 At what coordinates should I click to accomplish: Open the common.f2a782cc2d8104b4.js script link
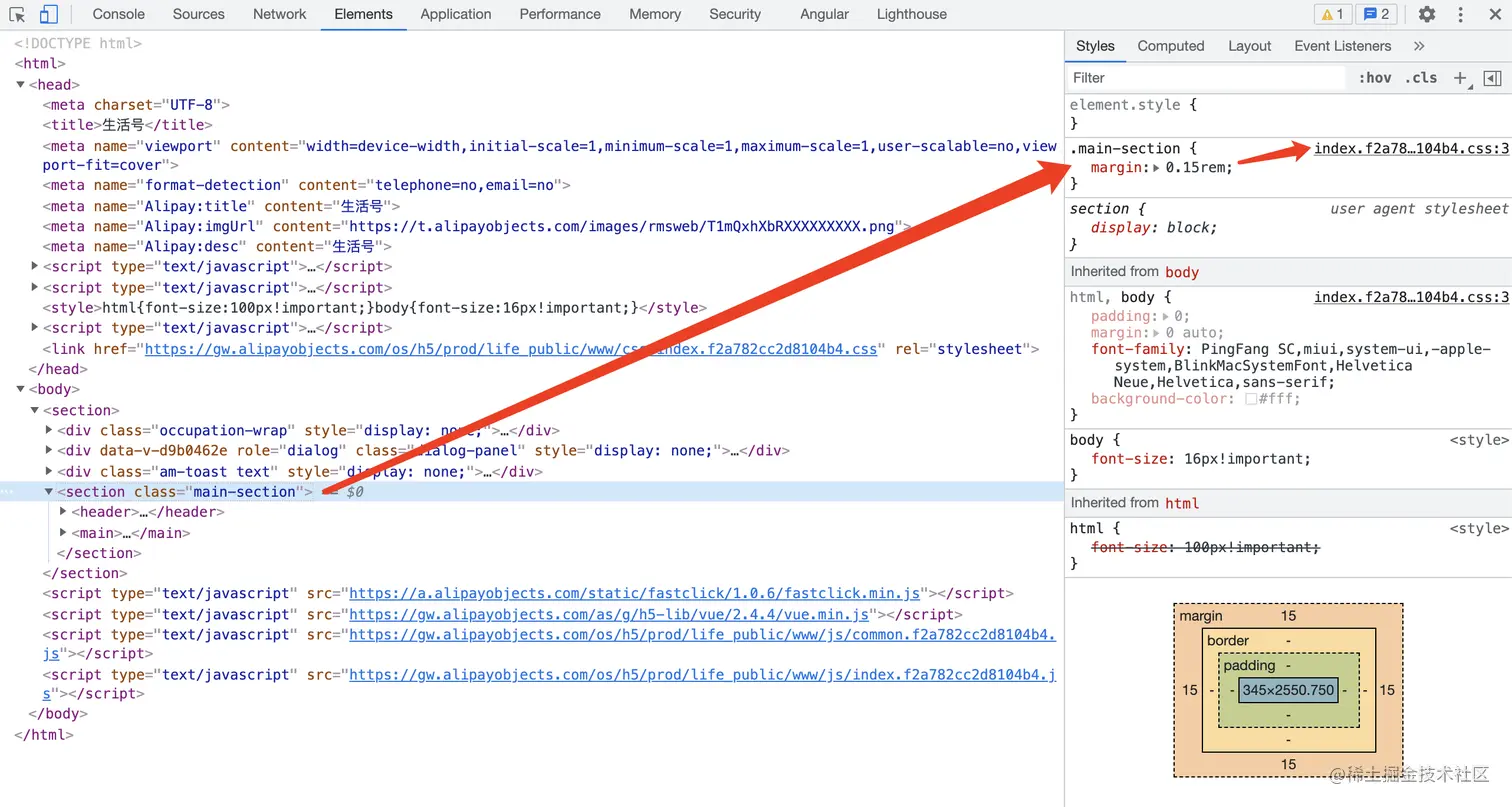(x=702, y=635)
